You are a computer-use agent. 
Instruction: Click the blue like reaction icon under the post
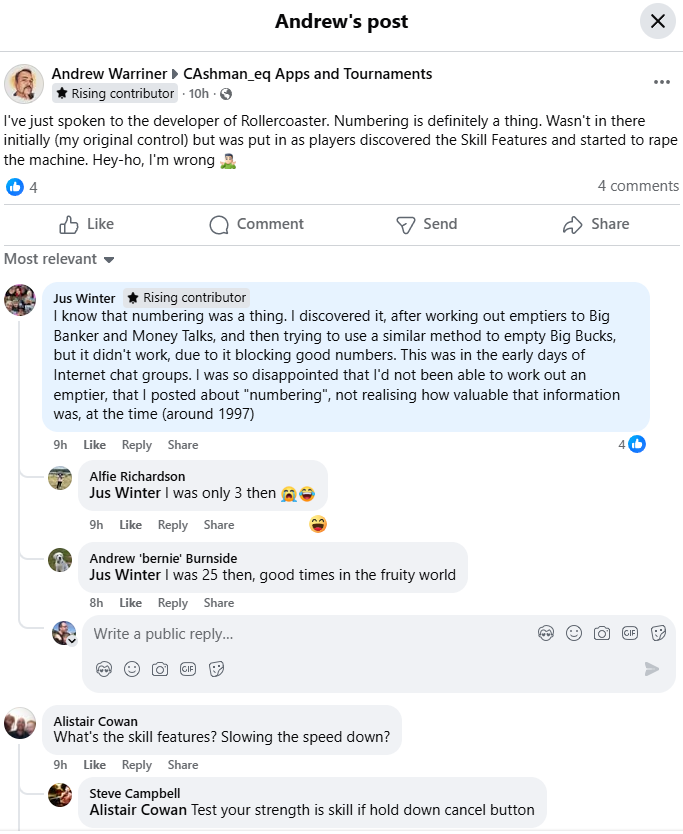15,187
